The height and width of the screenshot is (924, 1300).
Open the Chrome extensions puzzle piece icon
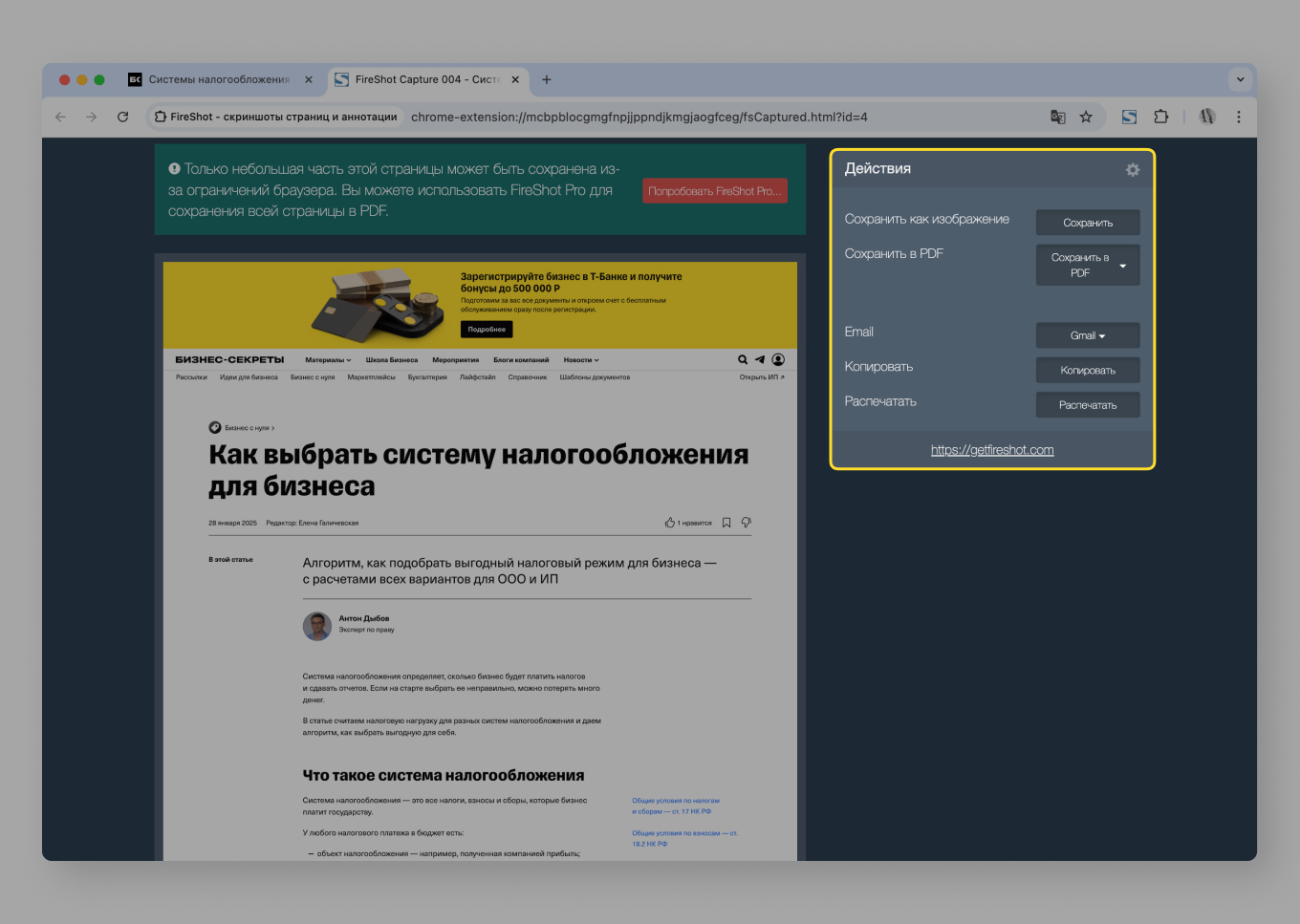1160,116
